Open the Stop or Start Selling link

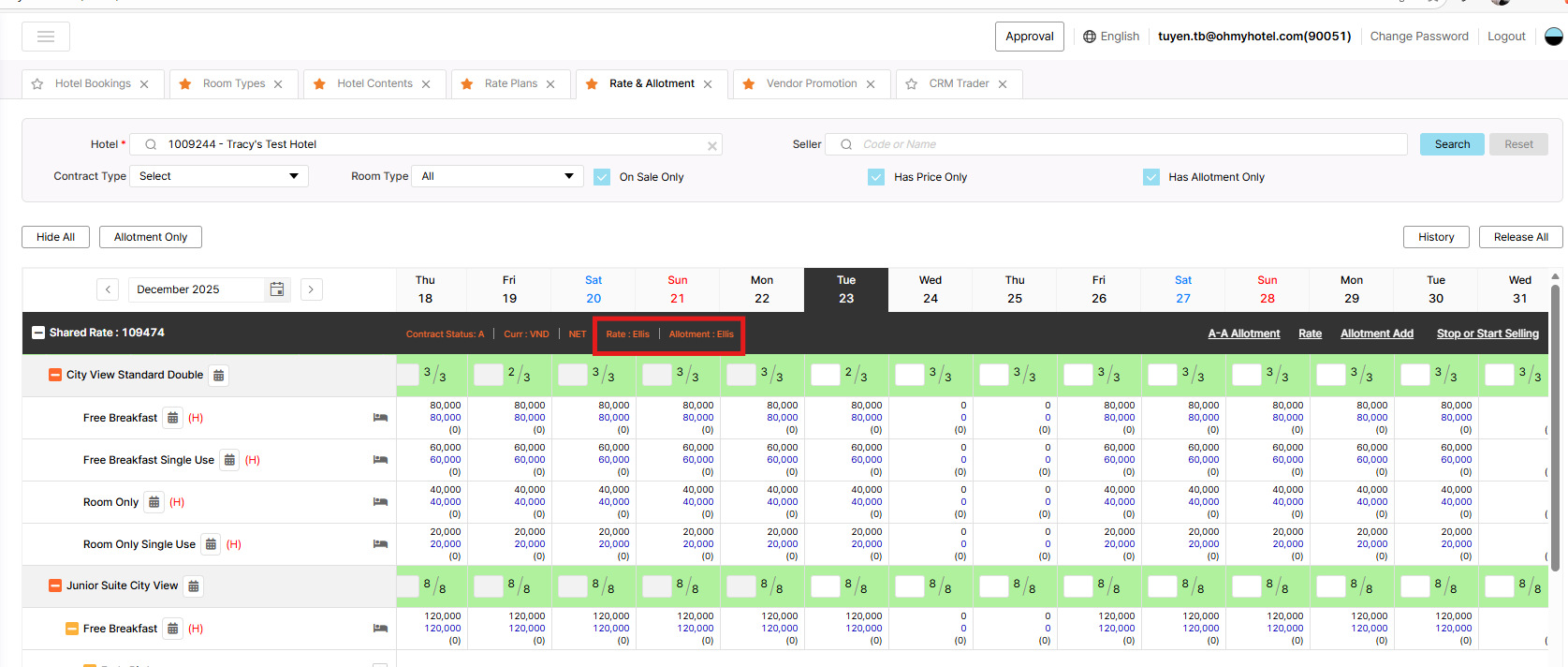[1487, 333]
